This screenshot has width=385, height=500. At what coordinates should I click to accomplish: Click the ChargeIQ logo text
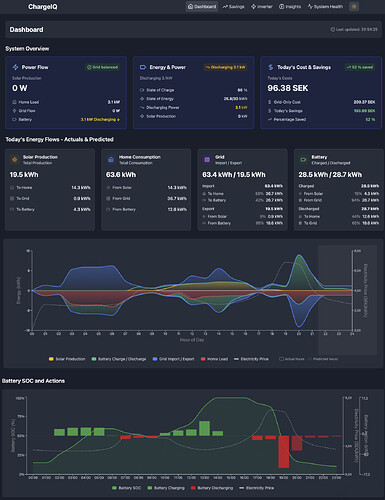pos(43,7)
